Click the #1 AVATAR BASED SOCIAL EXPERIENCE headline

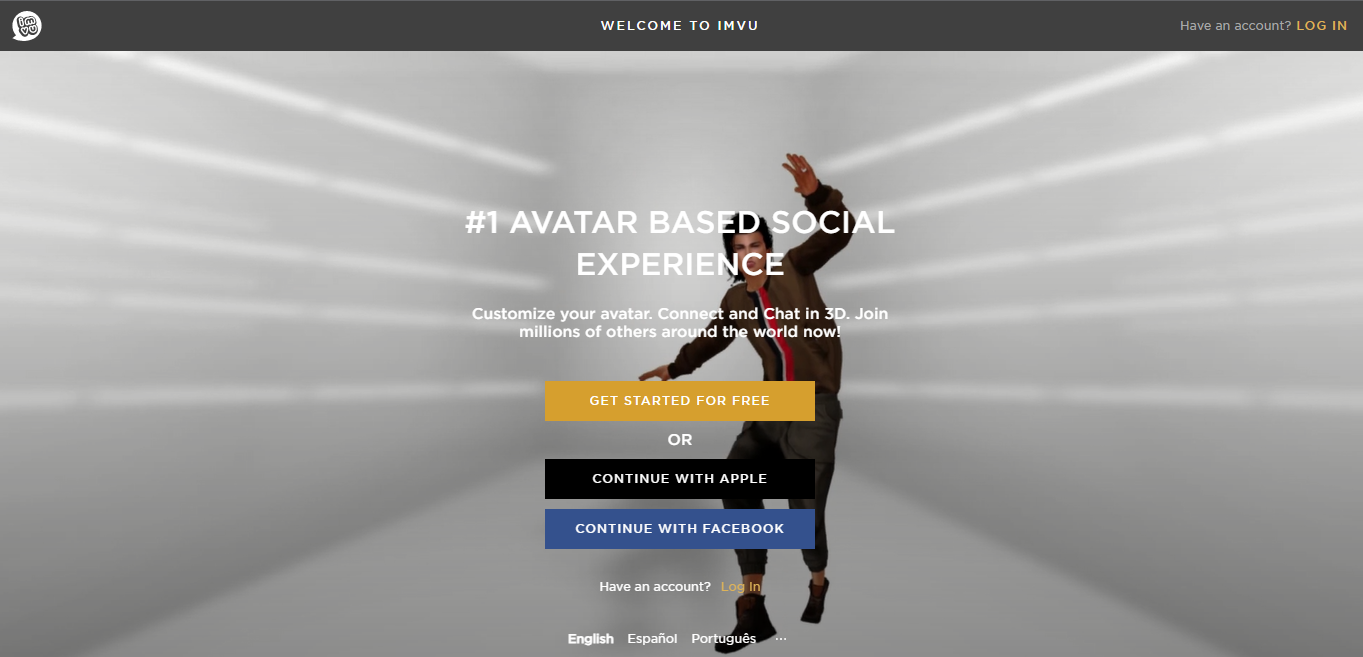click(x=680, y=243)
